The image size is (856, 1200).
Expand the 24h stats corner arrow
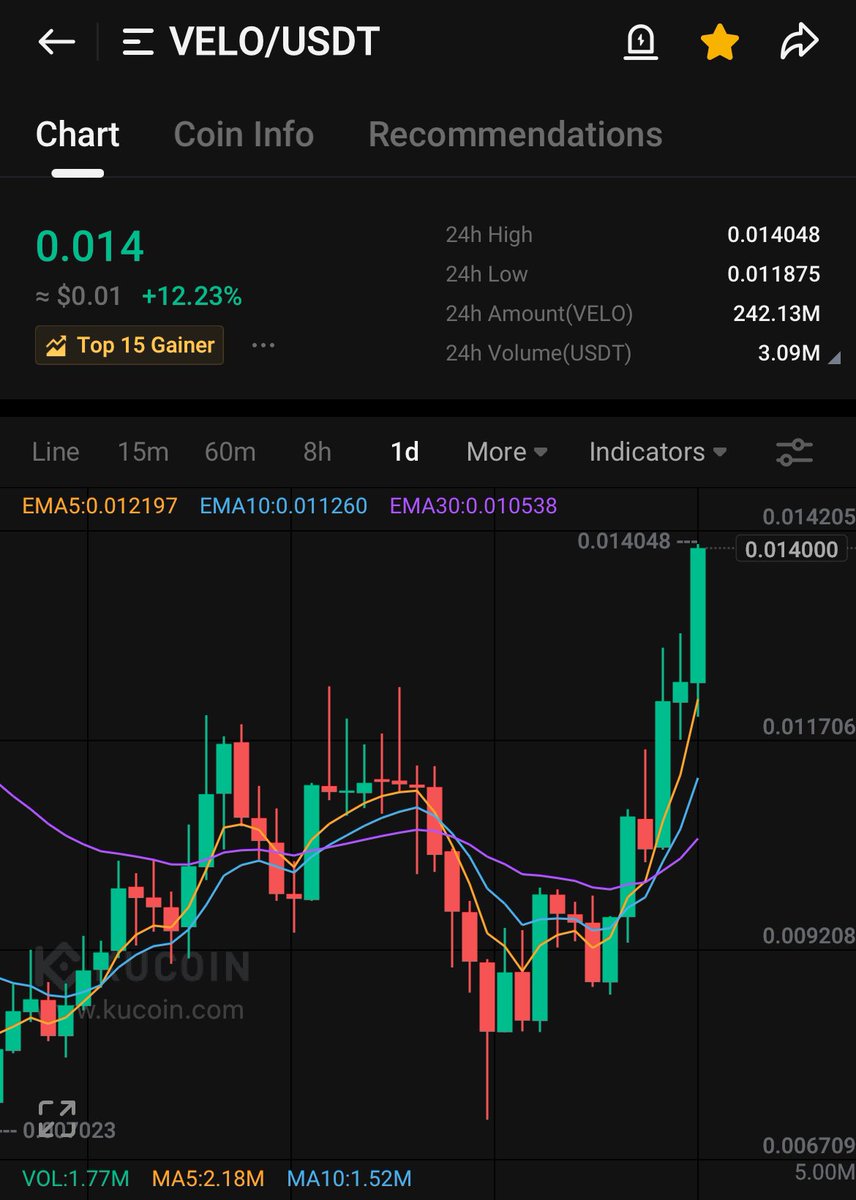(x=835, y=357)
